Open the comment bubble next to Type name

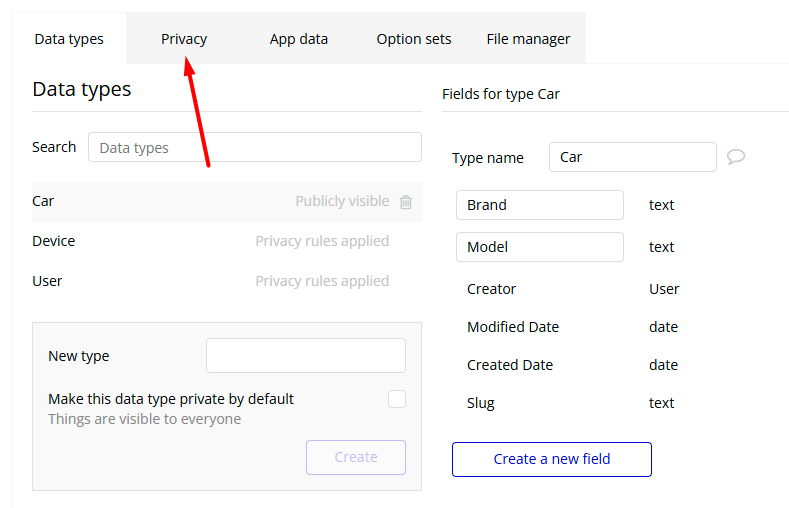[736, 157]
